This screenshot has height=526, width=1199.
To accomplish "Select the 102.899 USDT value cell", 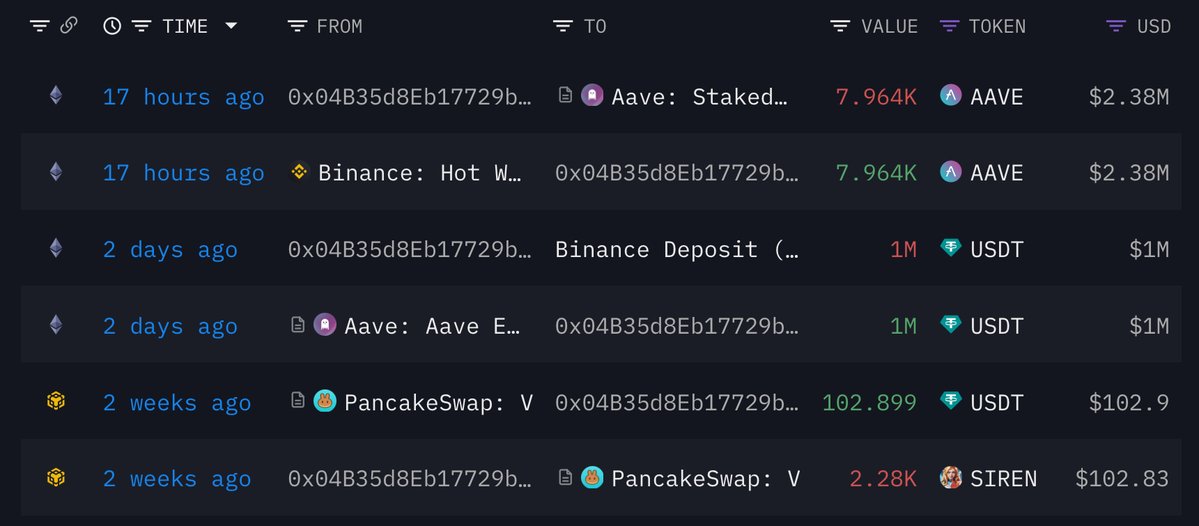I will 869,402.
